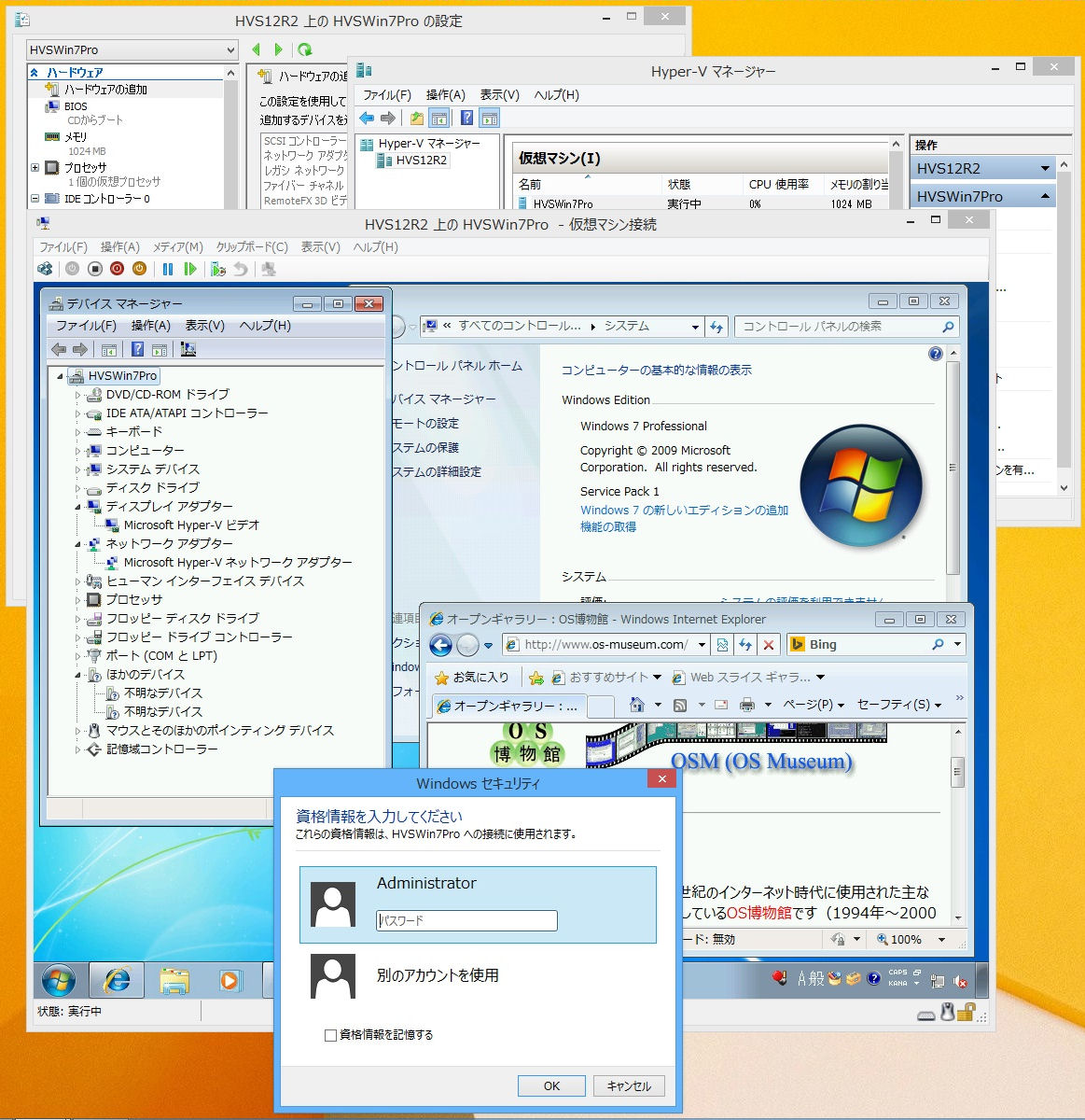
Task: Click お気に入り Favorites button in IE
Action: click(x=471, y=678)
